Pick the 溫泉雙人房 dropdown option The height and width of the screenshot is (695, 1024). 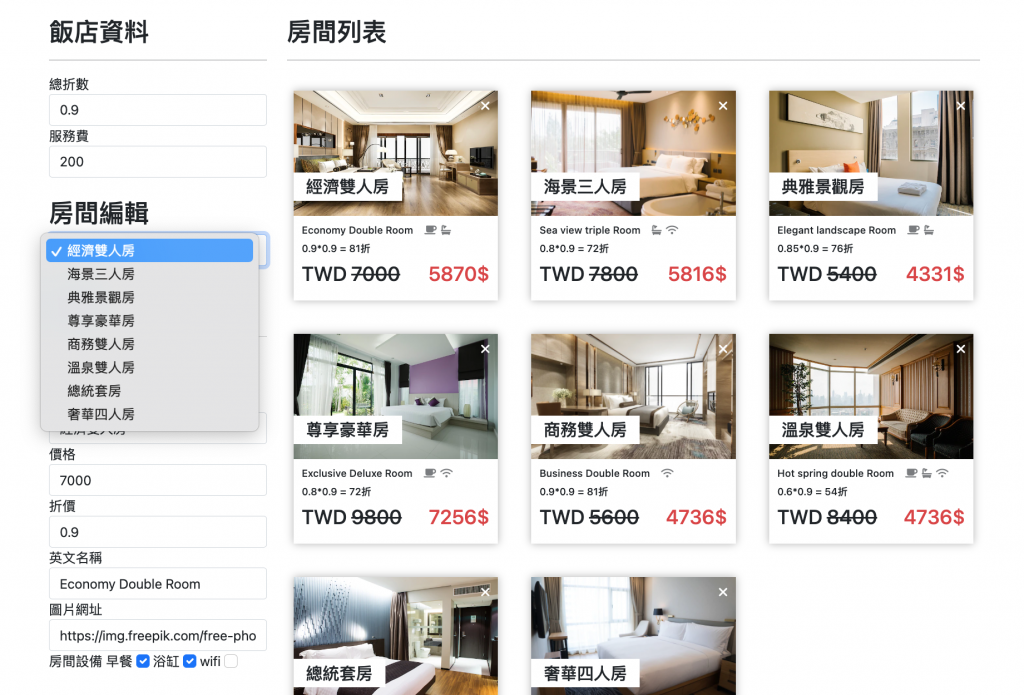tap(150, 368)
